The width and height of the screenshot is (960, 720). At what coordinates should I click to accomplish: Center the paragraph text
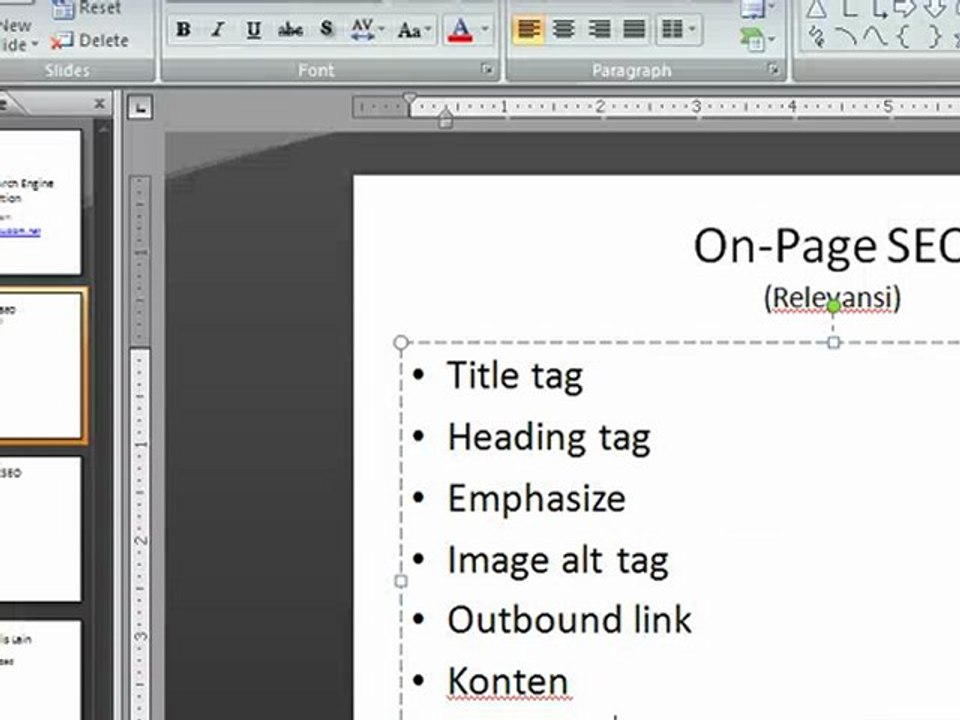point(563,29)
